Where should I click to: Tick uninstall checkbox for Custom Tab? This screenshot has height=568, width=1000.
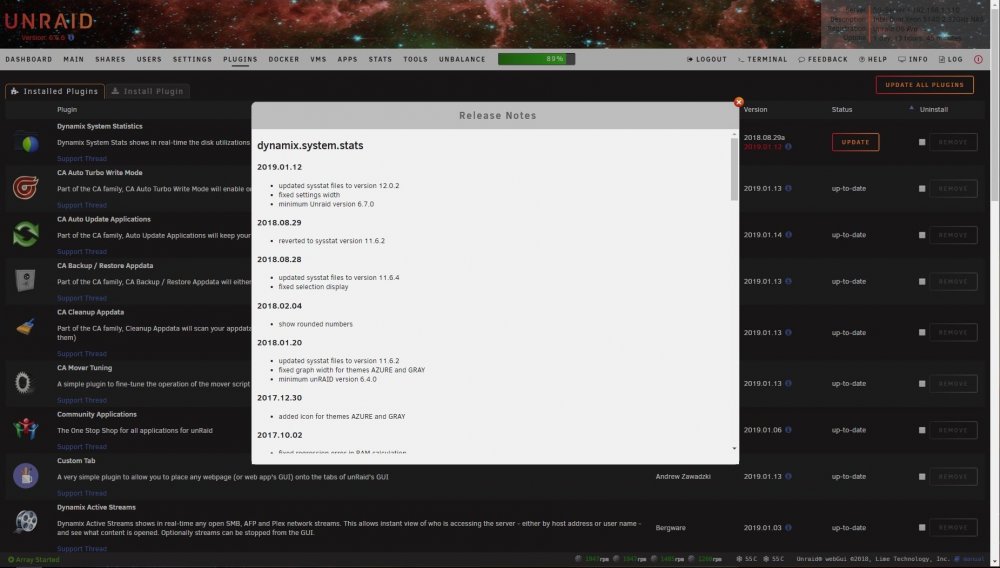pos(922,477)
